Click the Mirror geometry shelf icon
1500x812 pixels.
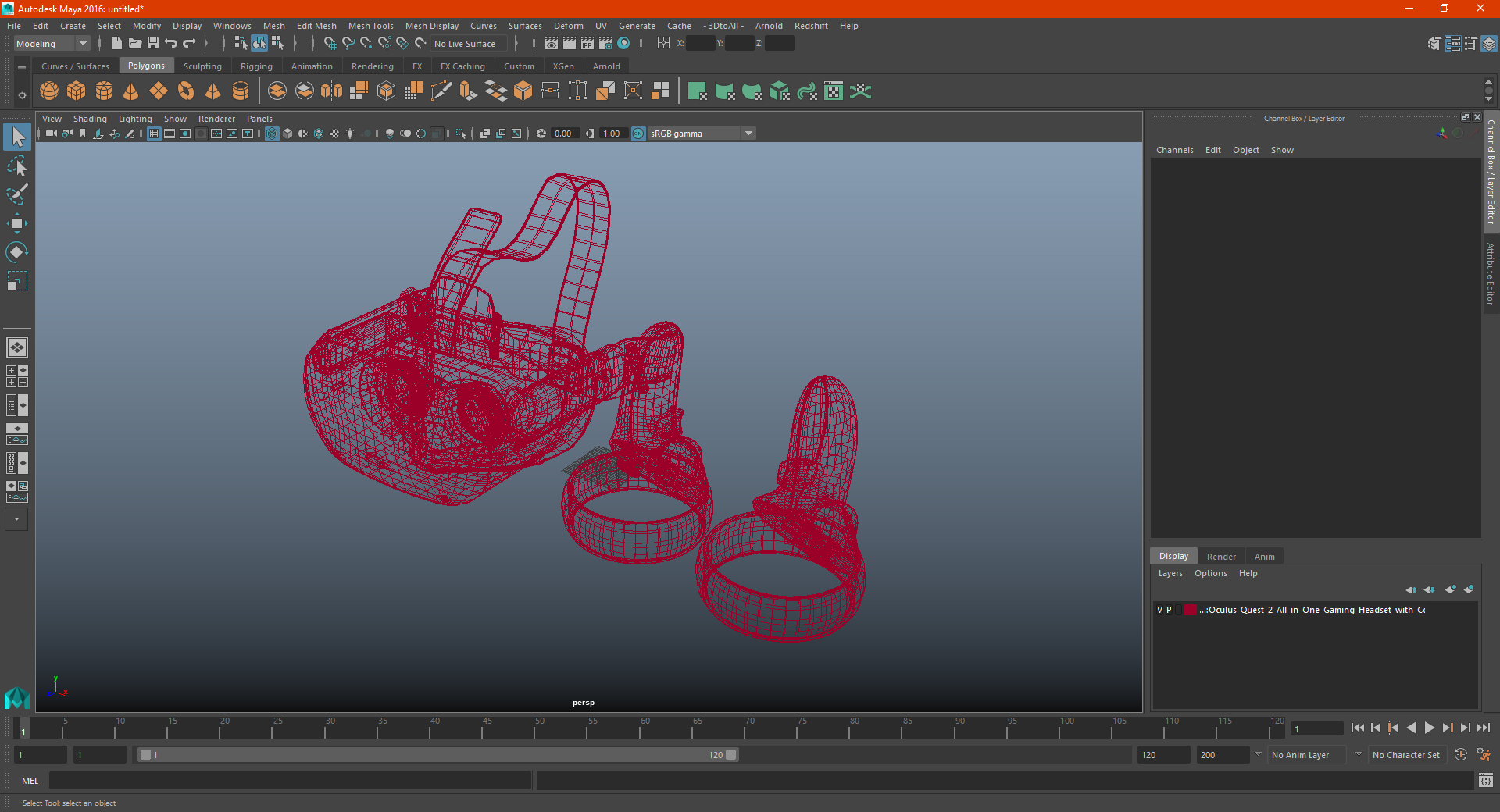click(332, 91)
